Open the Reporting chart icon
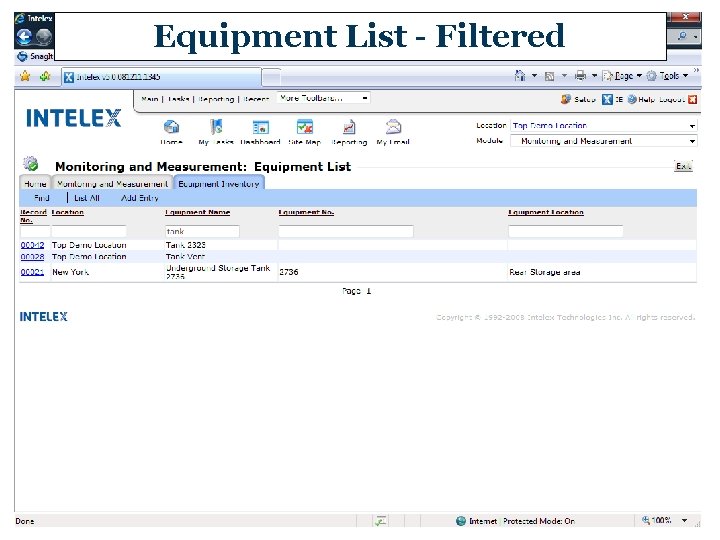Image resolution: width=720 pixels, height=540 pixels. click(x=349, y=127)
